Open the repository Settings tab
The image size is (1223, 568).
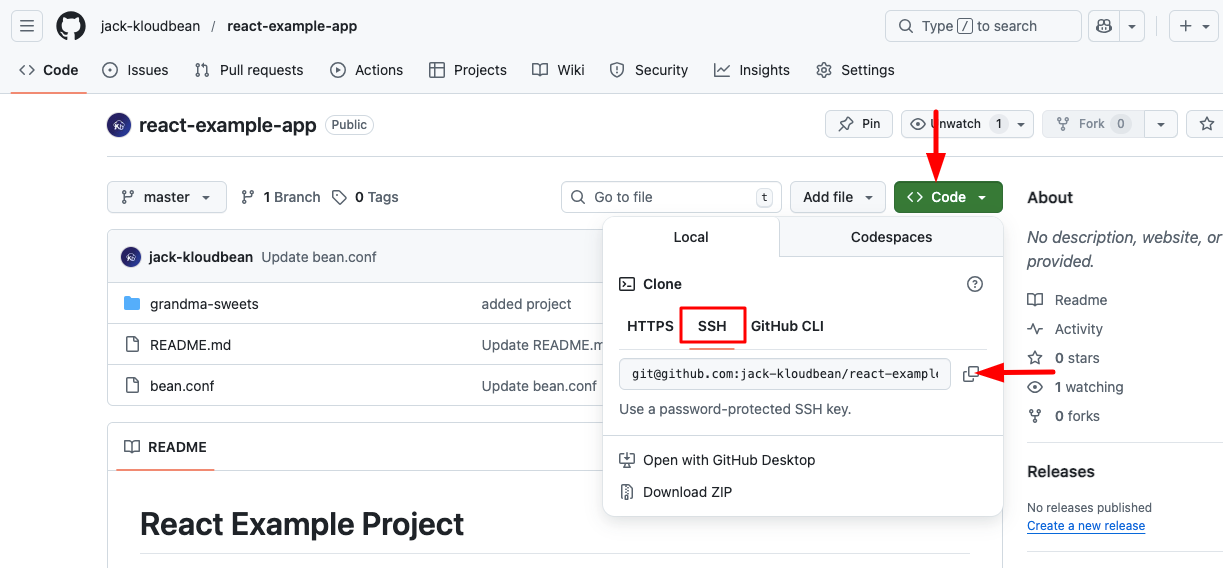855,70
